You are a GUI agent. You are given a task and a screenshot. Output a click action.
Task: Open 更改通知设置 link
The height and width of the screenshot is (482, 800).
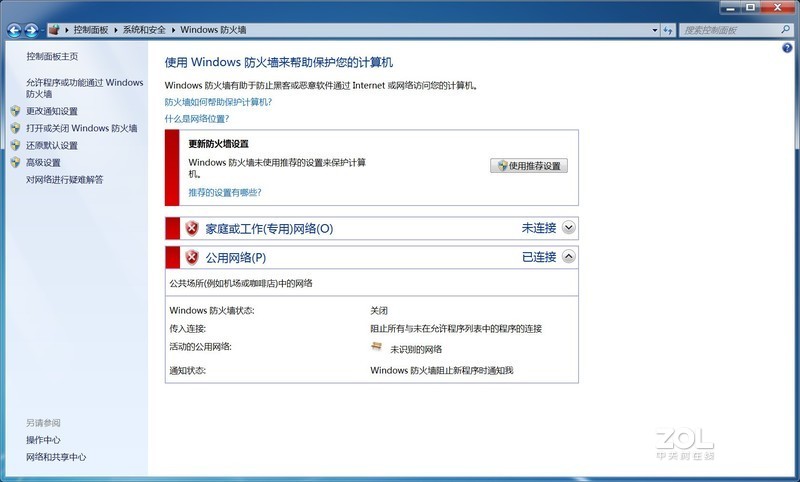coord(52,111)
